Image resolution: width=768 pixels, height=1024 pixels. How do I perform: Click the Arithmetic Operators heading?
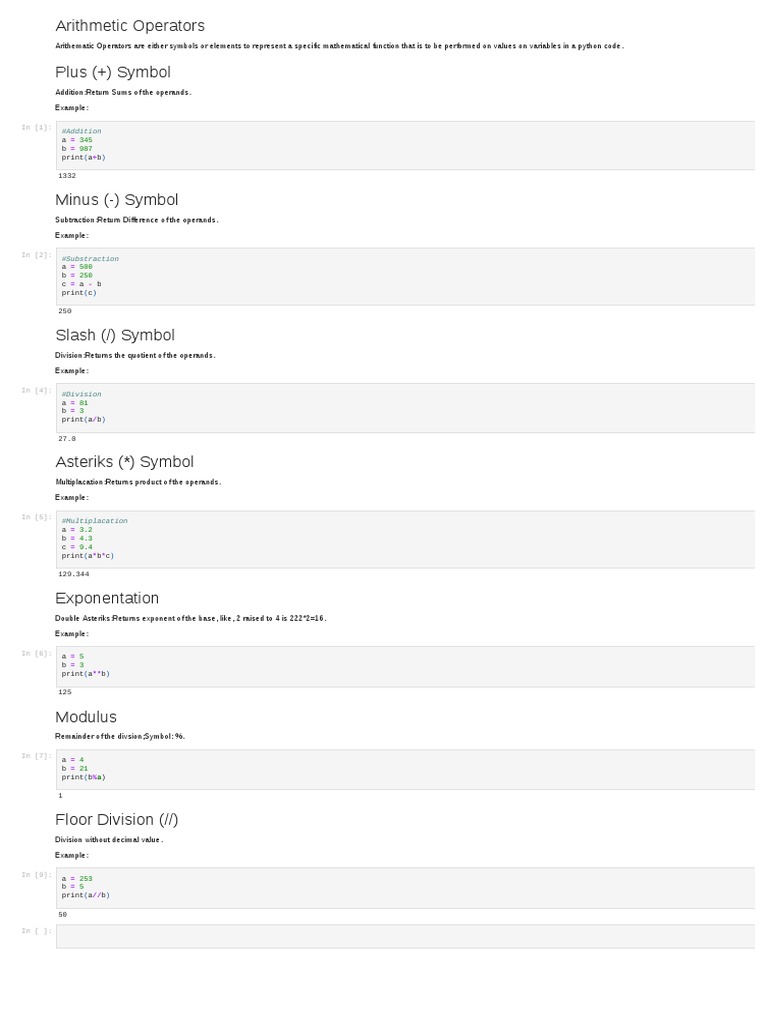pyautogui.click(x=130, y=25)
